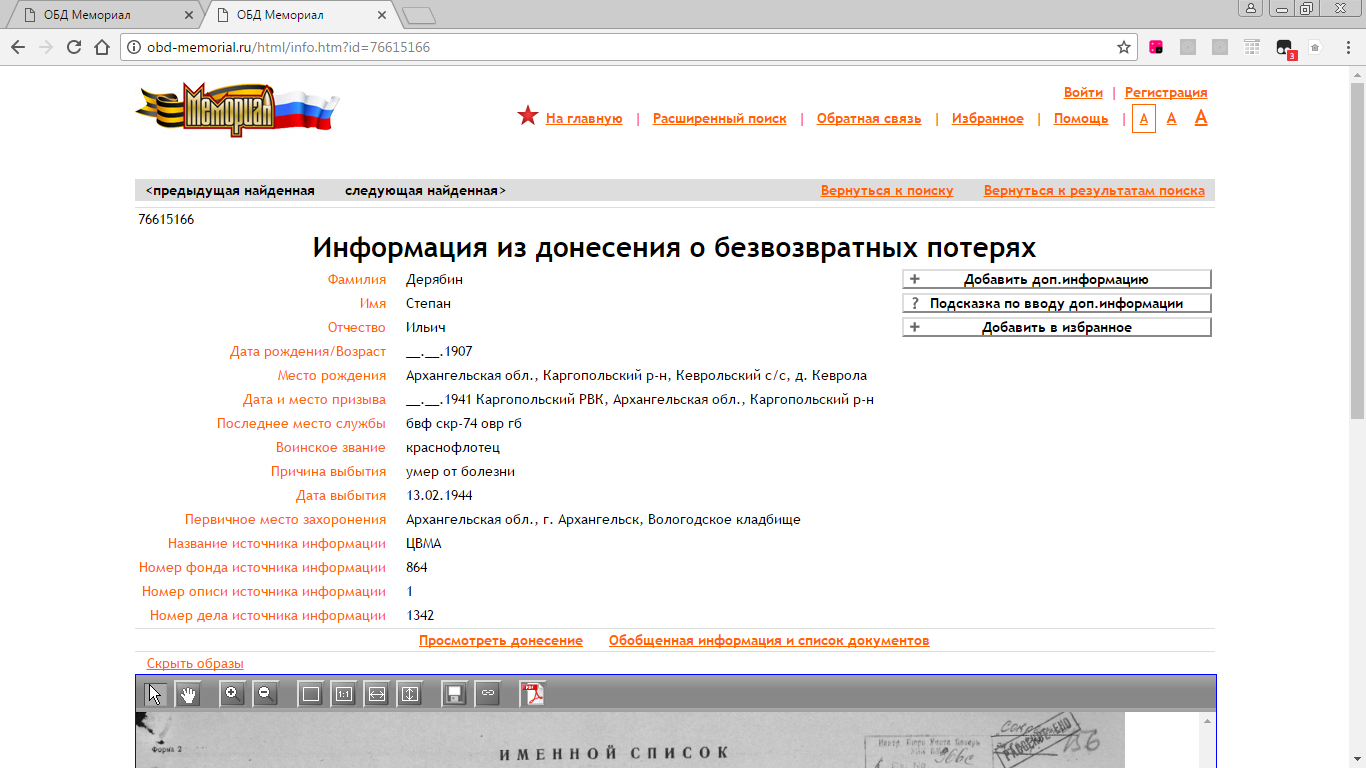1366x768 pixels.
Task: Save the scanned image with floppy icon
Action: pyautogui.click(x=454, y=694)
